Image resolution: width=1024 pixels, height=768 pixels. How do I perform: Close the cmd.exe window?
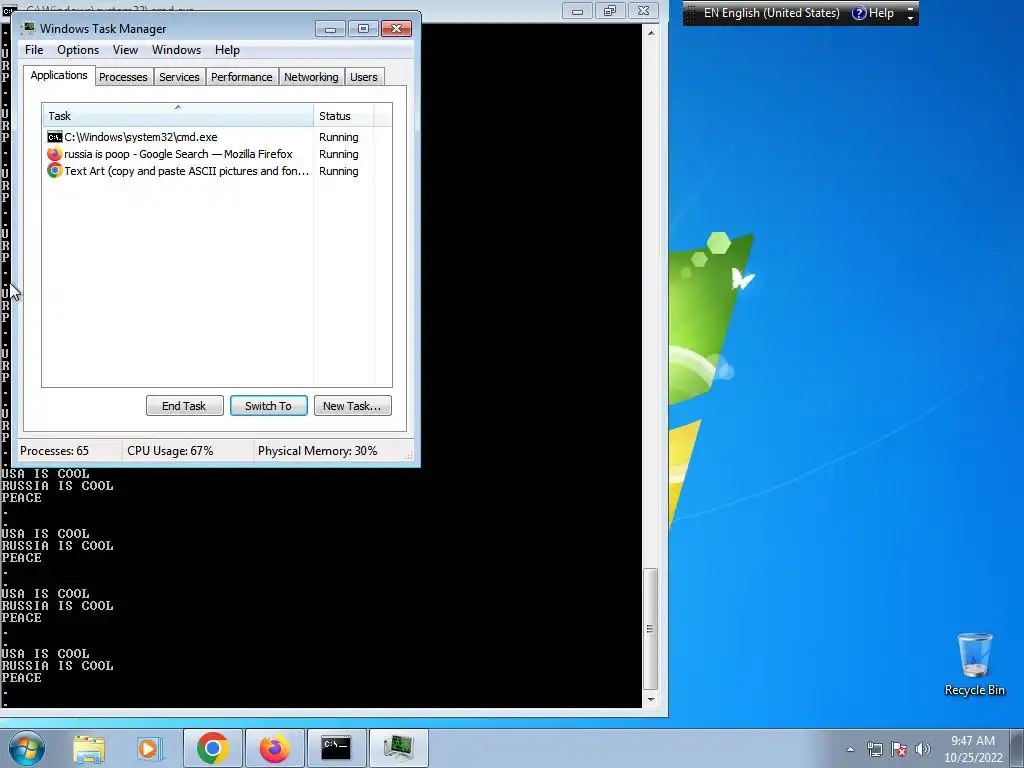643,10
